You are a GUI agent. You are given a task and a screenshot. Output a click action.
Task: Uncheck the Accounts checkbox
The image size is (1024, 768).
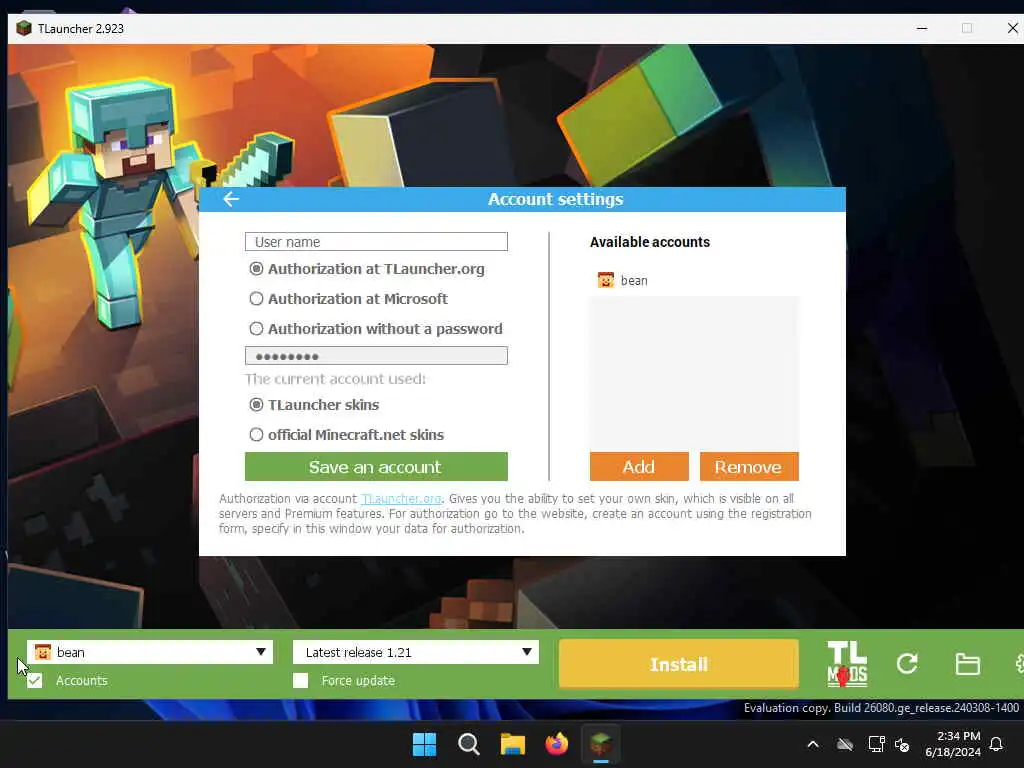[x=35, y=680]
